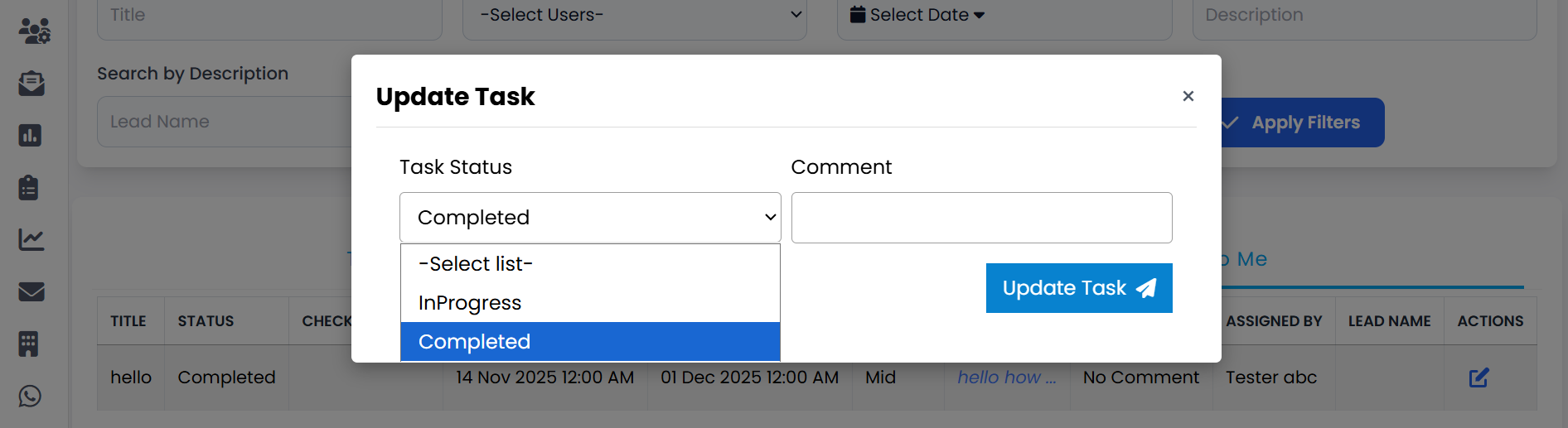Click the Comment text field
1568x428 pixels.
[981, 218]
